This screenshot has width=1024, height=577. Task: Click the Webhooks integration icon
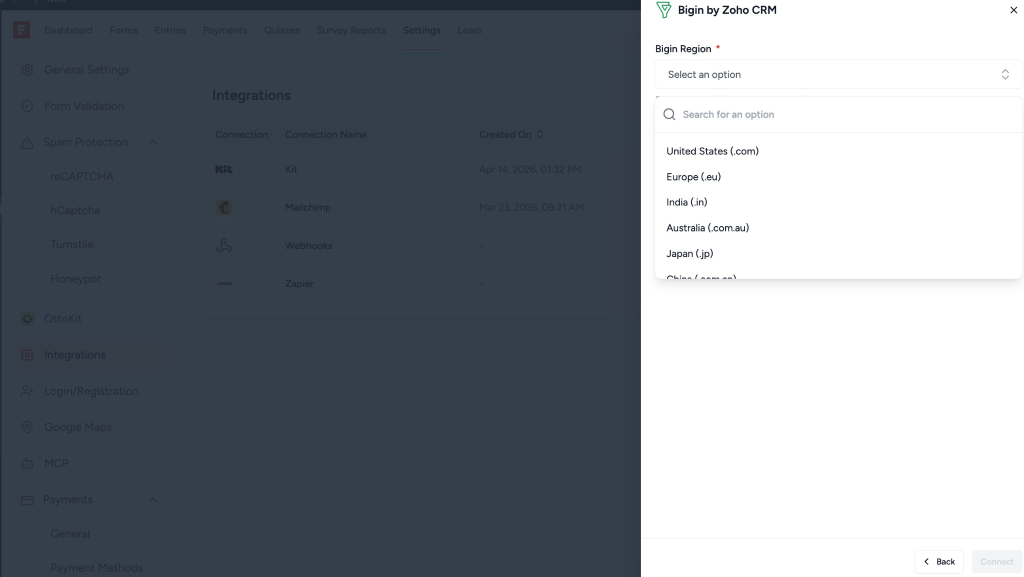[x=224, y=245]
